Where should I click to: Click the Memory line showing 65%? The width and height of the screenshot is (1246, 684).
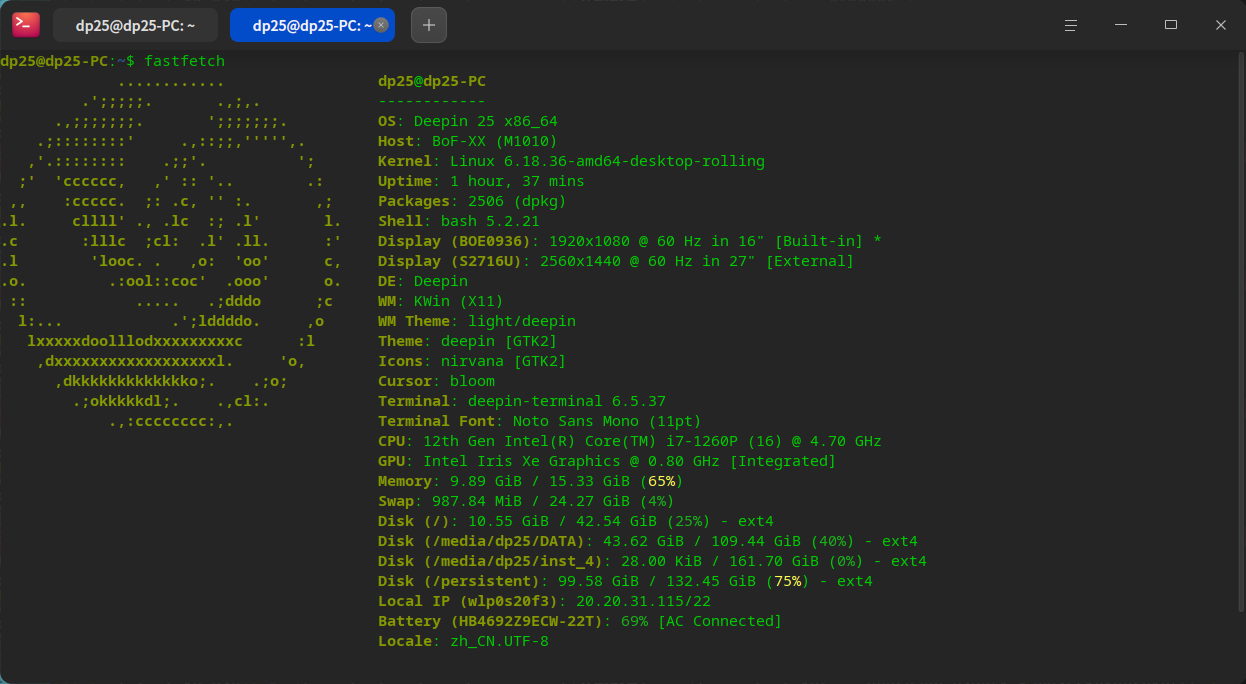coord(531,481)
